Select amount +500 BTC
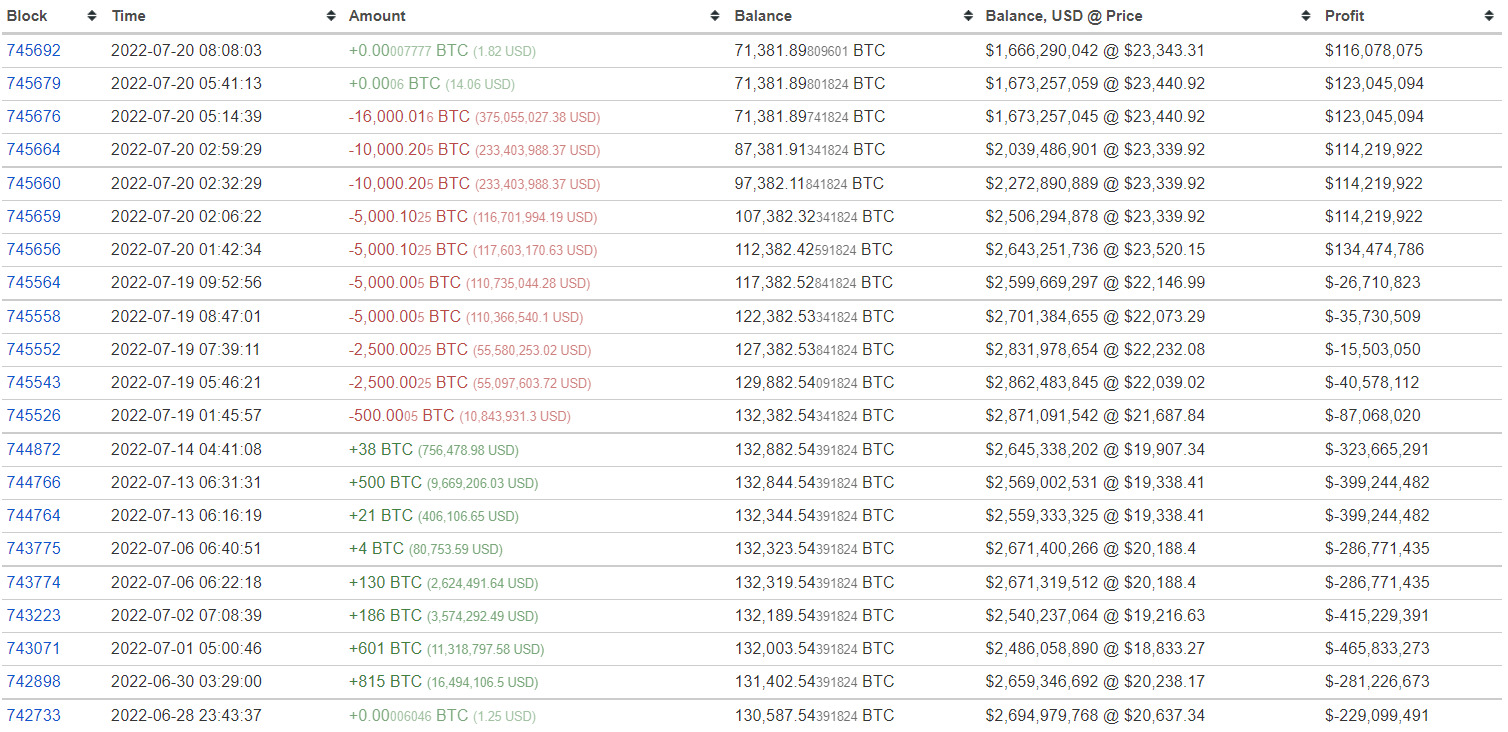1508x732 pixels. click(385, 483)
